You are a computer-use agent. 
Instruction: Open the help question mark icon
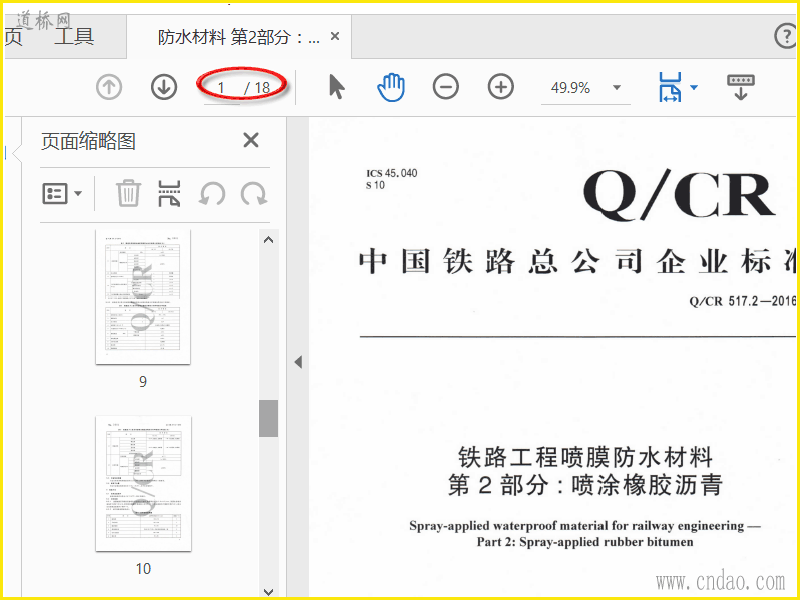(786, 36)
